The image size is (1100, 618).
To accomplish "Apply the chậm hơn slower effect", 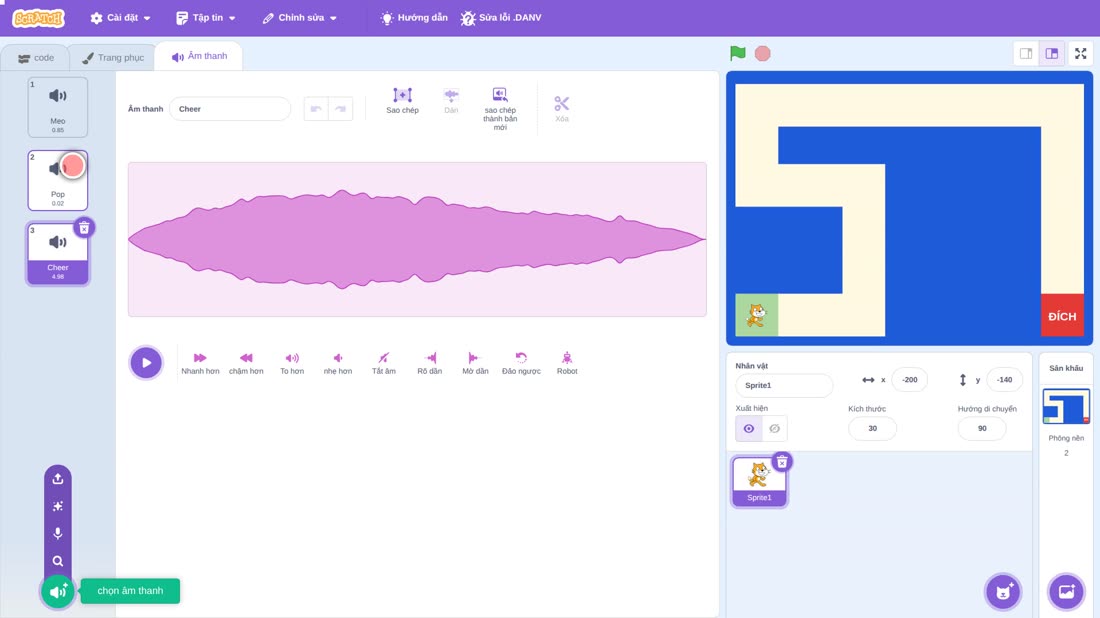I will pos(246,363).
